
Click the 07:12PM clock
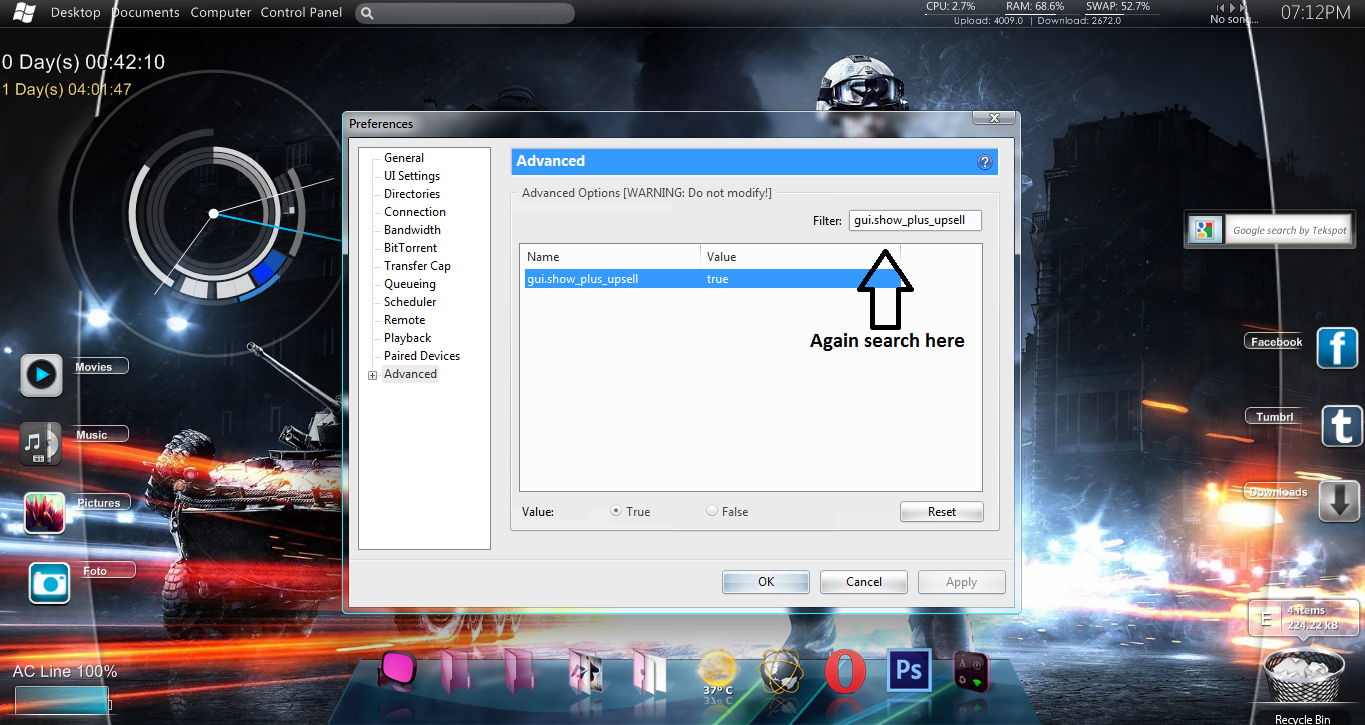click(1316, 13)
